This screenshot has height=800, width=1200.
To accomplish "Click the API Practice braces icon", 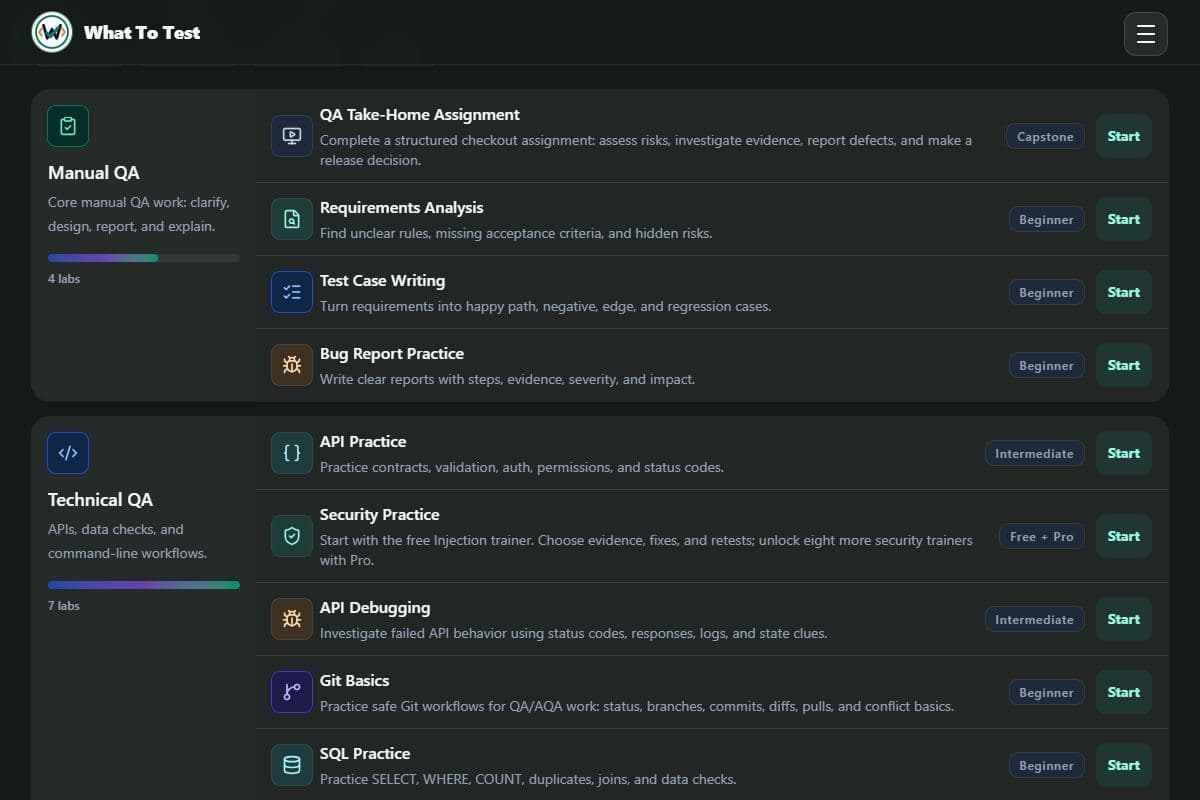I will (292, 453).
